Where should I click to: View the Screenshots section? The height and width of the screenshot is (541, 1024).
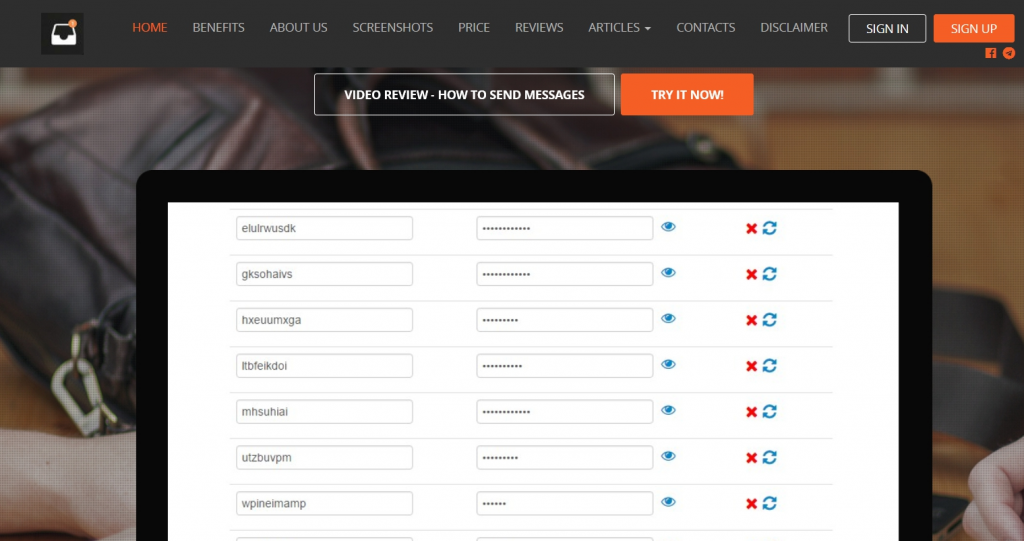click(392, 27)
